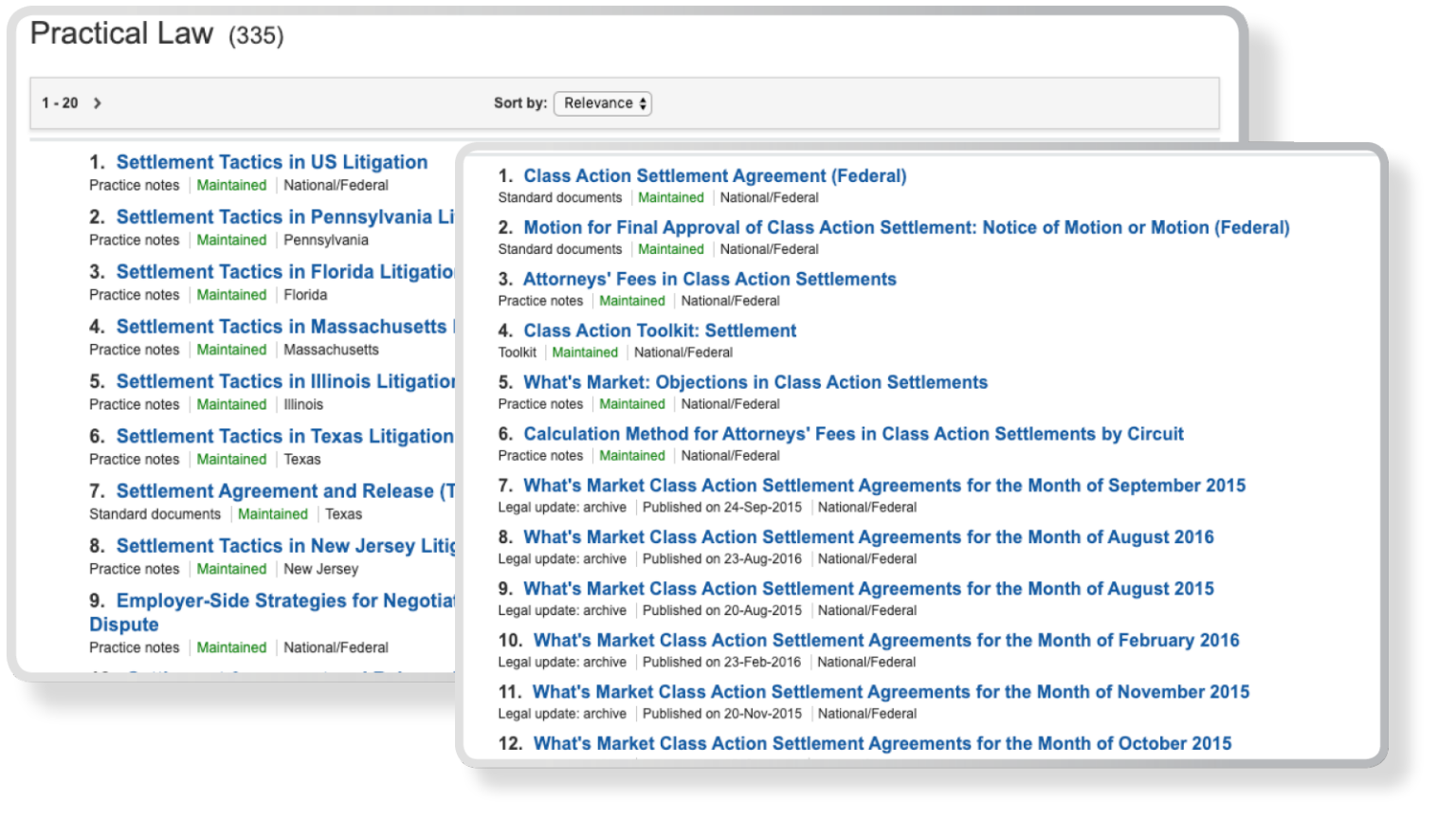Viewport: 1456px width, 819px height.
Task: Open Settlement Tactics in Texas Litigation result
Action: 284,436
